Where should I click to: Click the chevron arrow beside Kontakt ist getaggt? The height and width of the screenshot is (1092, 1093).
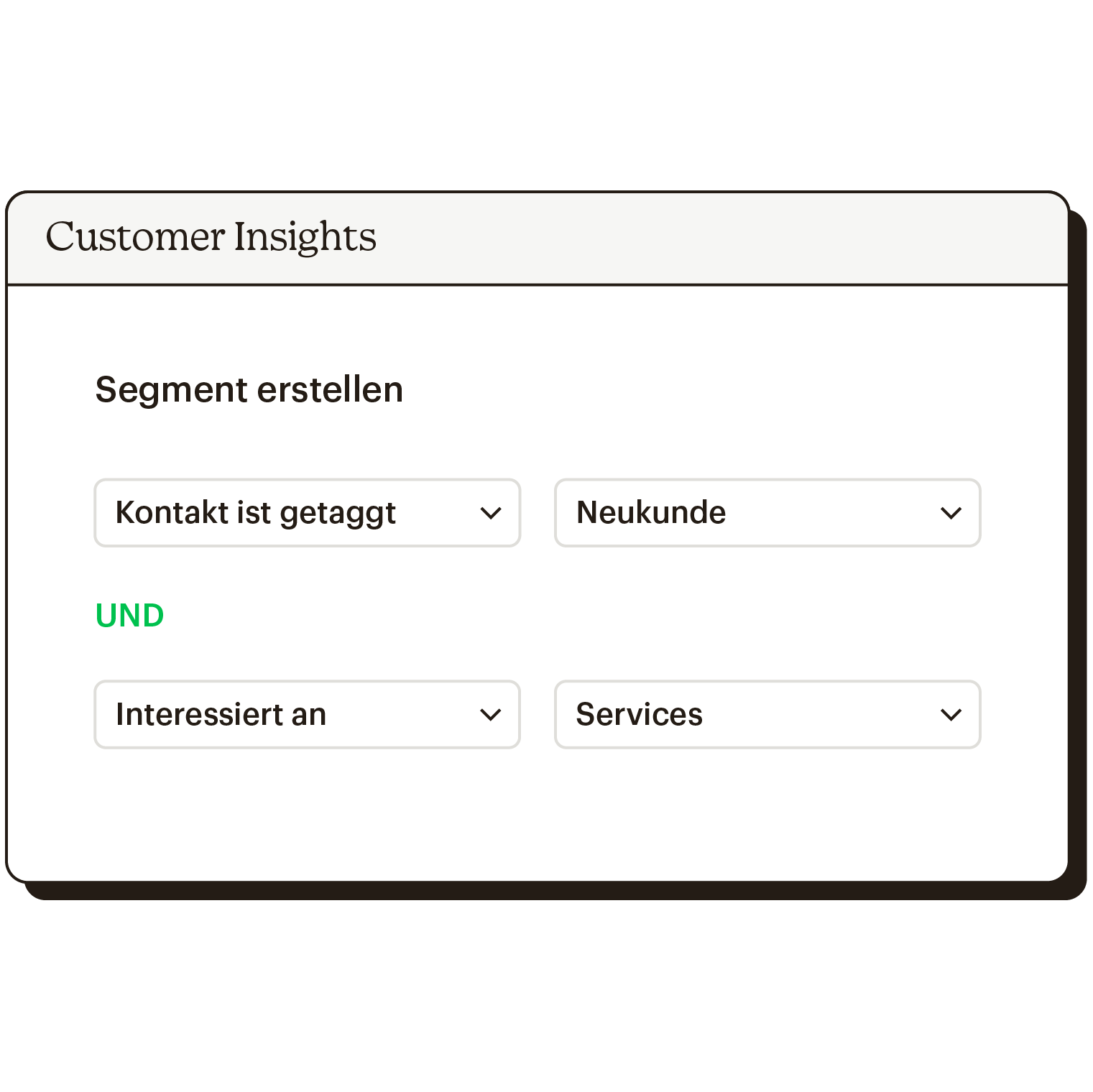490,513
